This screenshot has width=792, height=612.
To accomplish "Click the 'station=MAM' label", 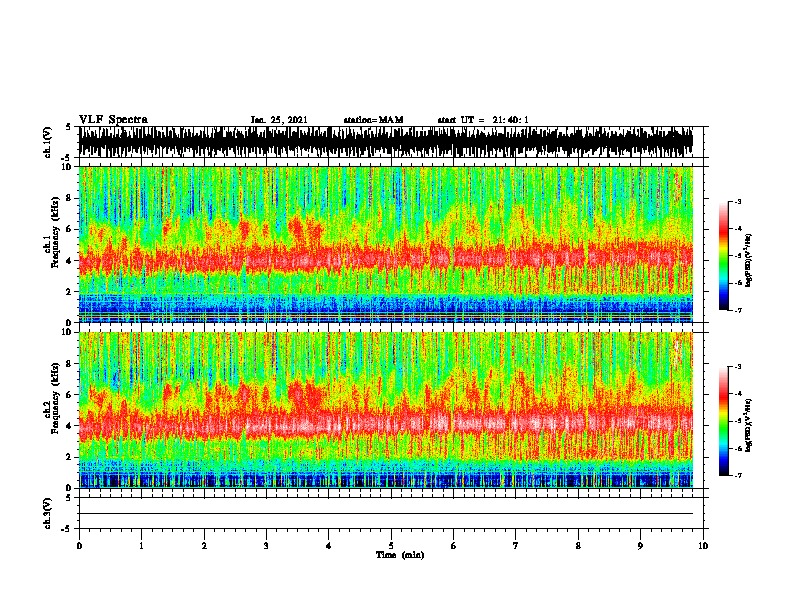I will pyautogui.click(x=374, y=120).
